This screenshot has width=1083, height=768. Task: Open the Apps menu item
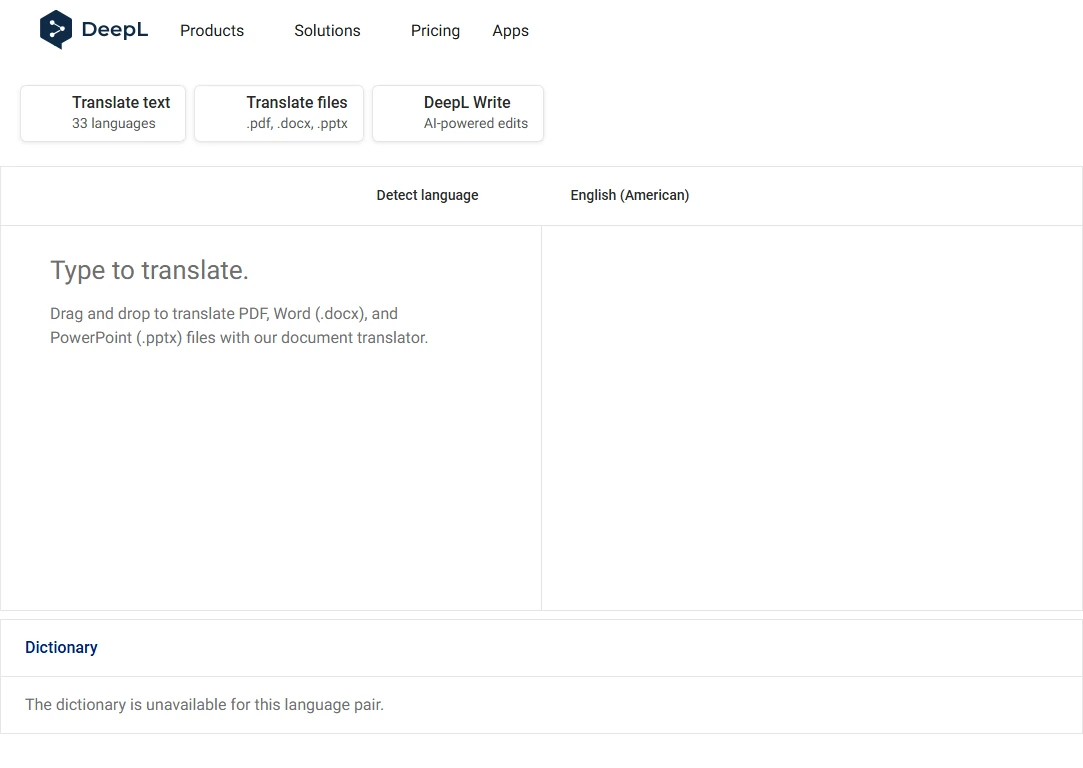pyautogui.click(x=510, y=30)
